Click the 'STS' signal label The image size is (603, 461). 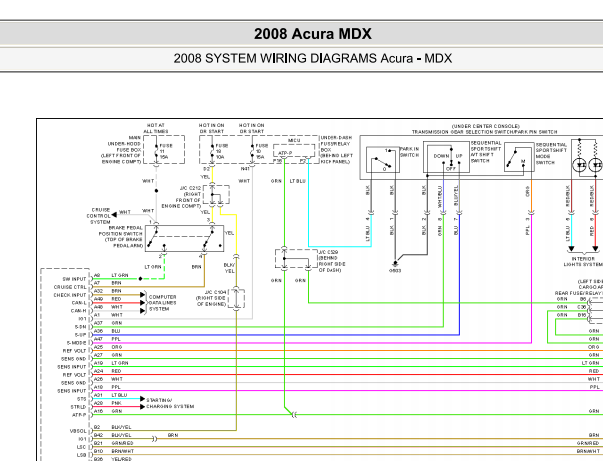tap(82, 399)
